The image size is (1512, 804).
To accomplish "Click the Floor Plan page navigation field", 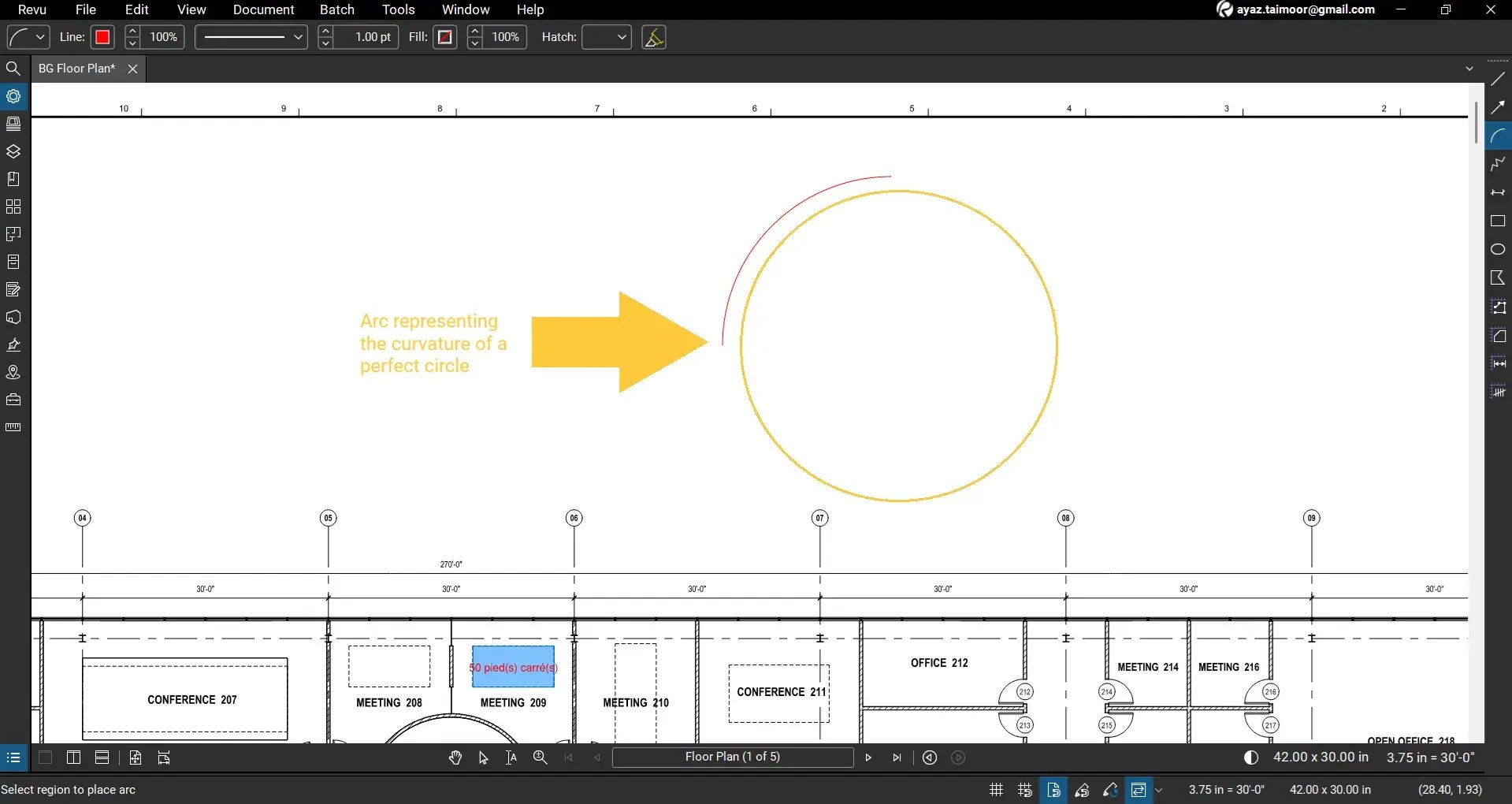I will [732, 757].
